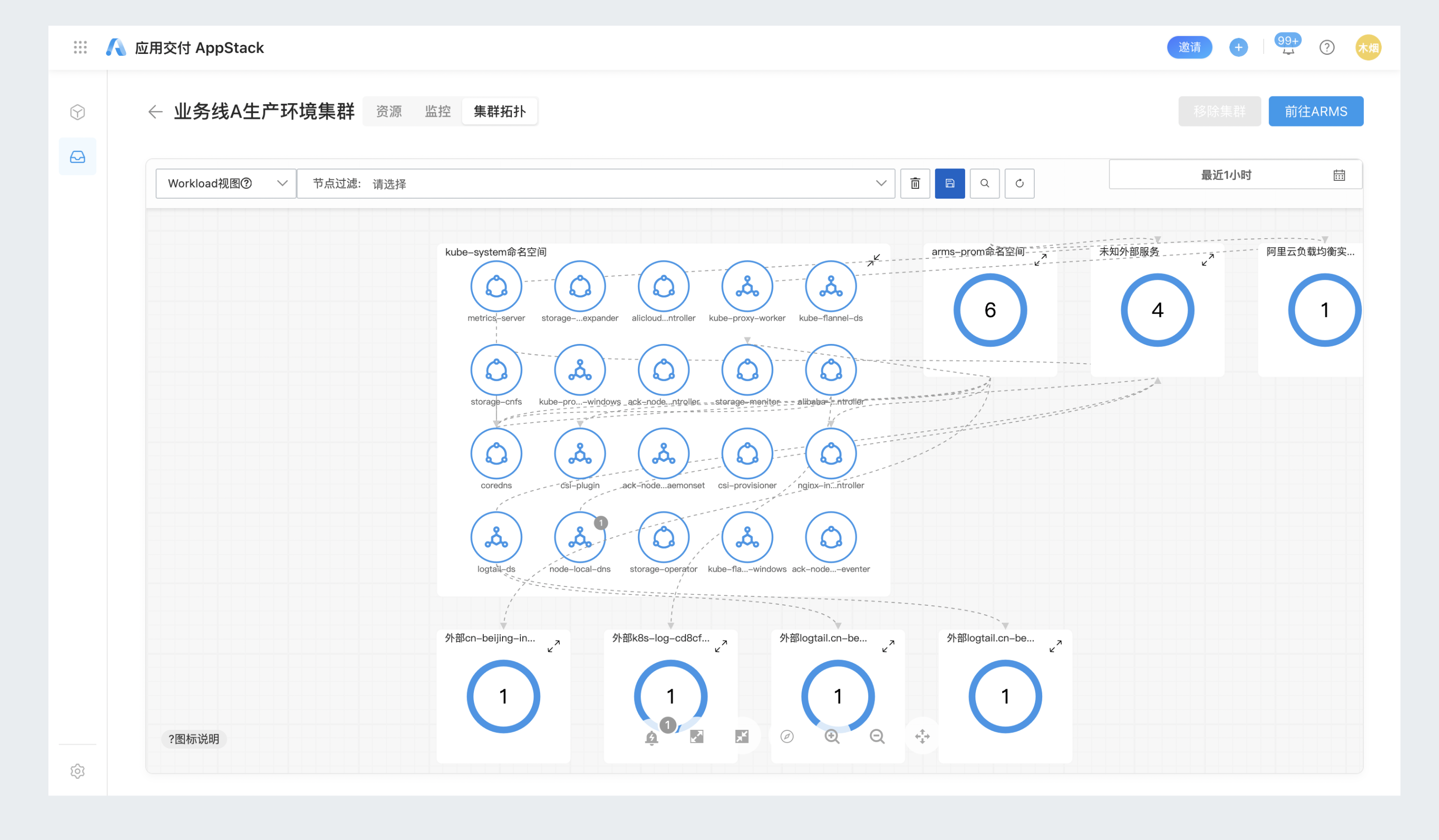
Task: Open the app launcher grid icon
Action: [81, 47]
